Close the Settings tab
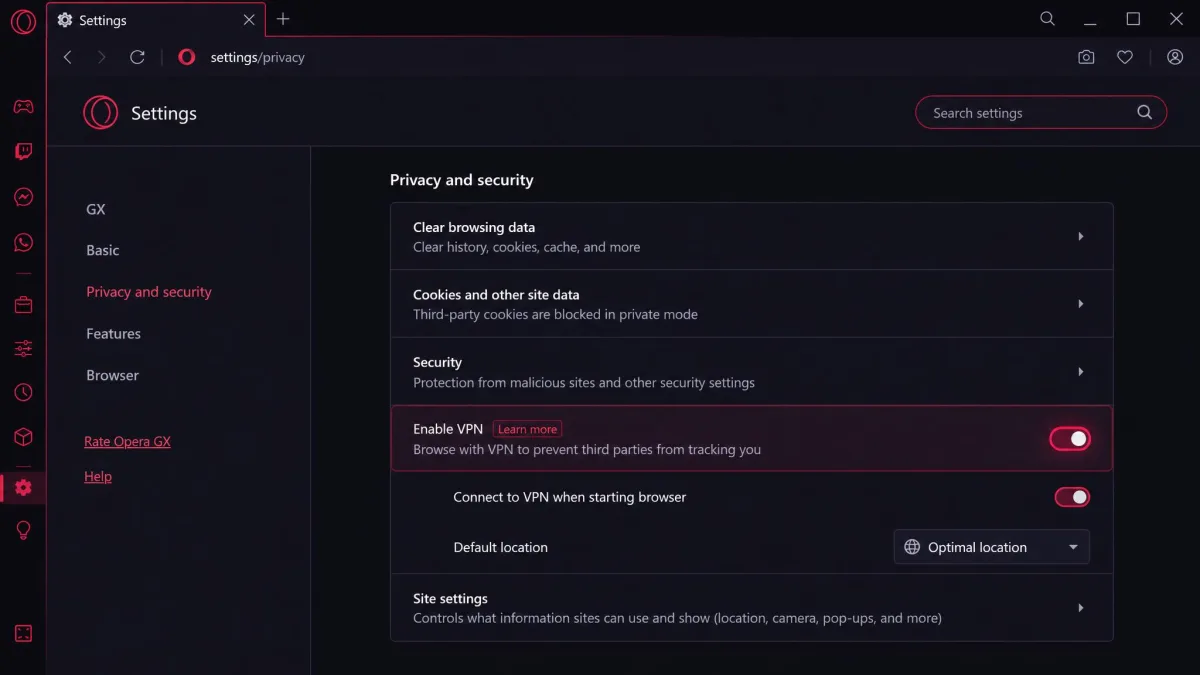The width and height of the screenshot is (1200, 675). click(x=250, y=20)
